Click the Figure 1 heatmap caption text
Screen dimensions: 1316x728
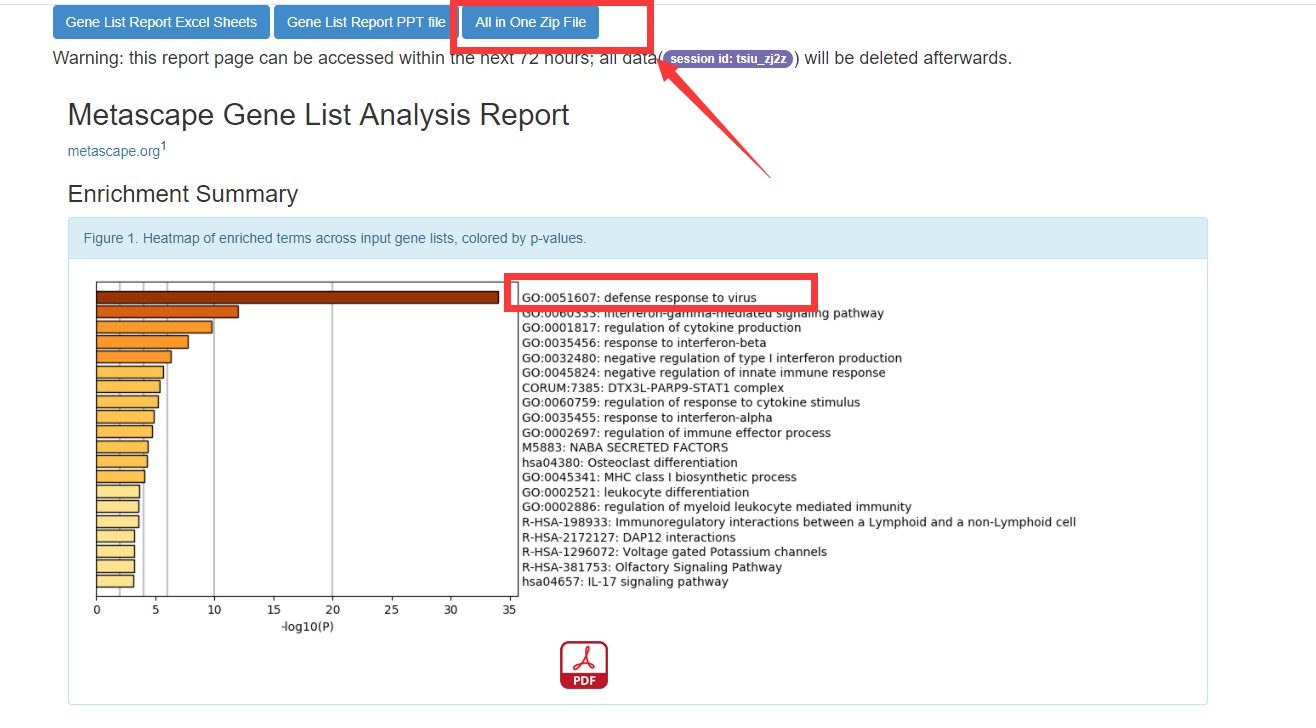[334, 239]
